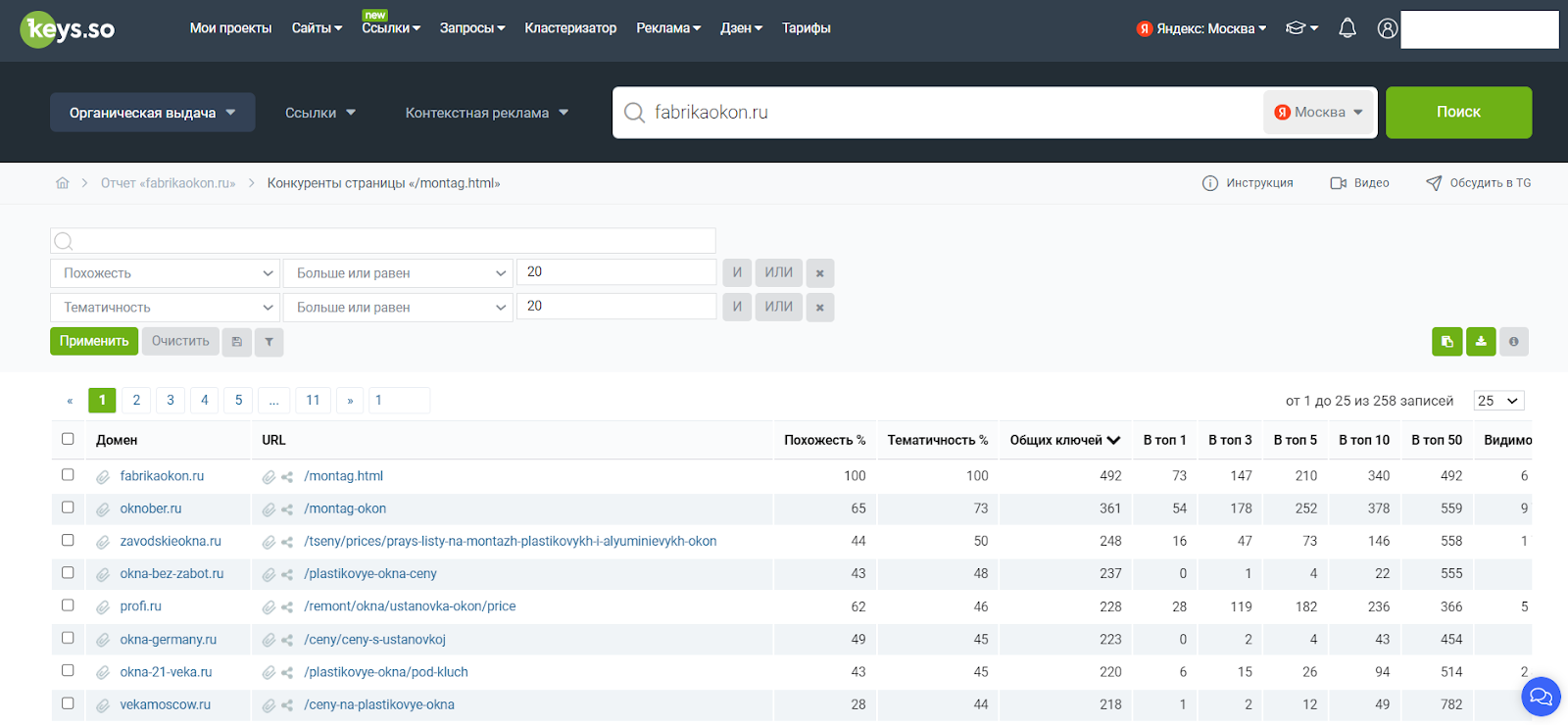Open the Сайты menu
Image resolution: width=1568 pixels, height=725 pixels.
click(x=317, y=28)
